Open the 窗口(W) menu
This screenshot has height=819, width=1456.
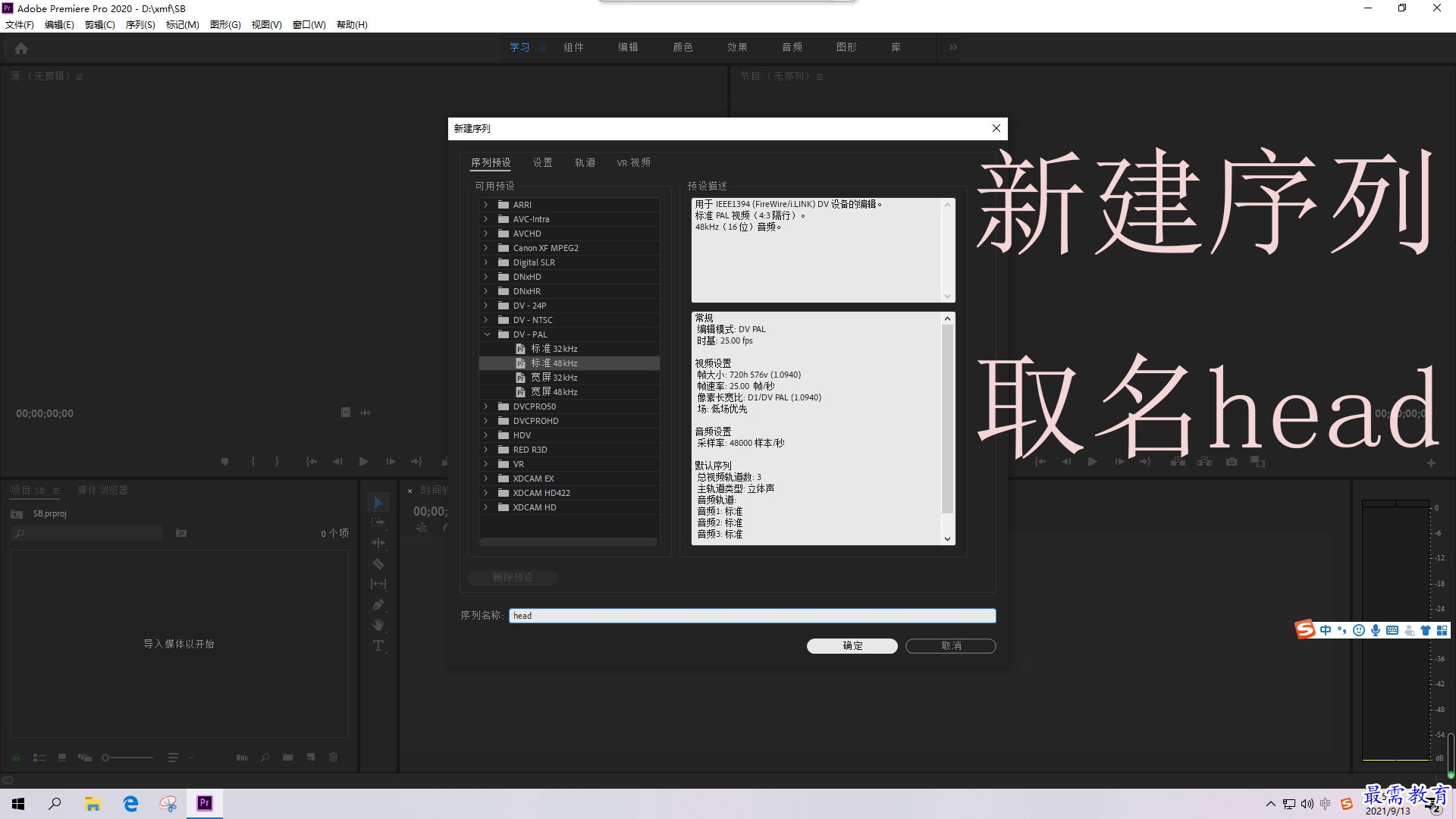click(309, 24)
